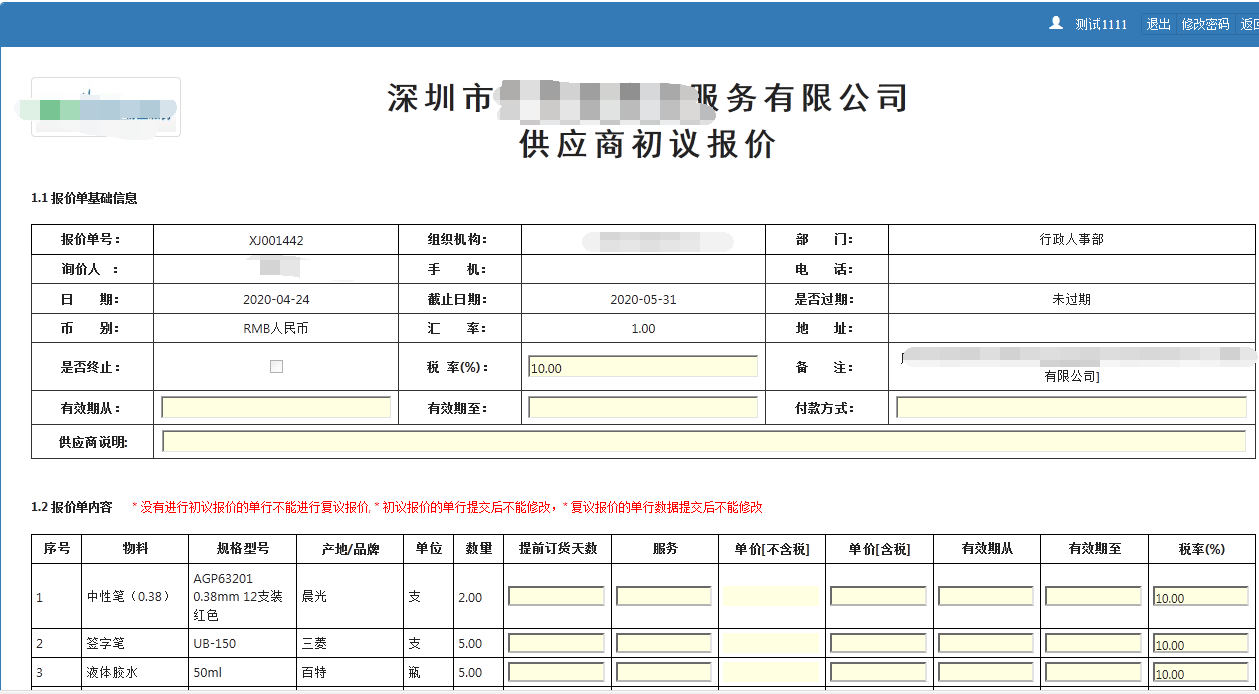Click 服务 field for 中性笔 row
Screen dimensions: 1259x694
tap(664, 596)
